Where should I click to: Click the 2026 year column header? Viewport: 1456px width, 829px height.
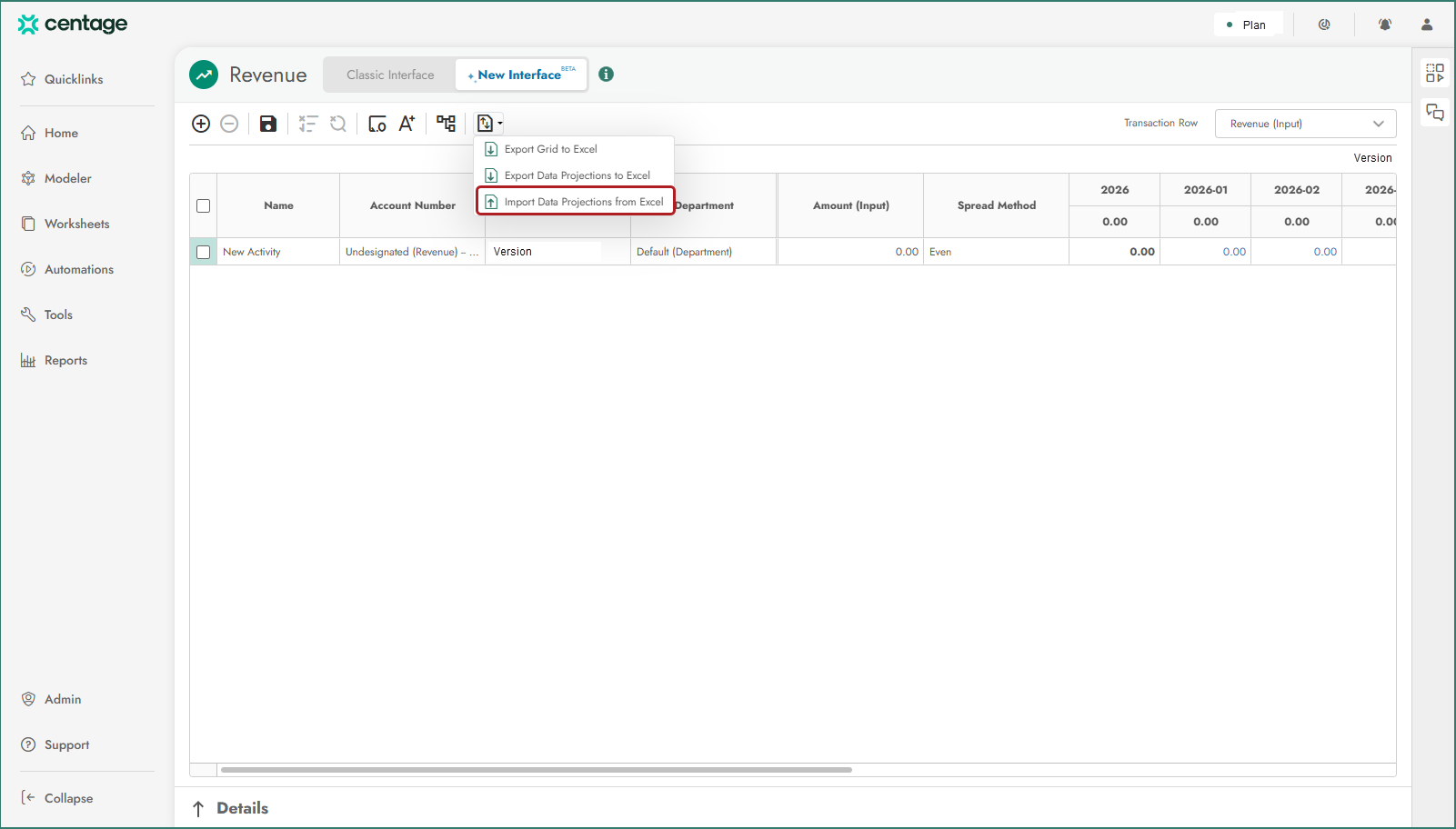(x=1115, y=190)
